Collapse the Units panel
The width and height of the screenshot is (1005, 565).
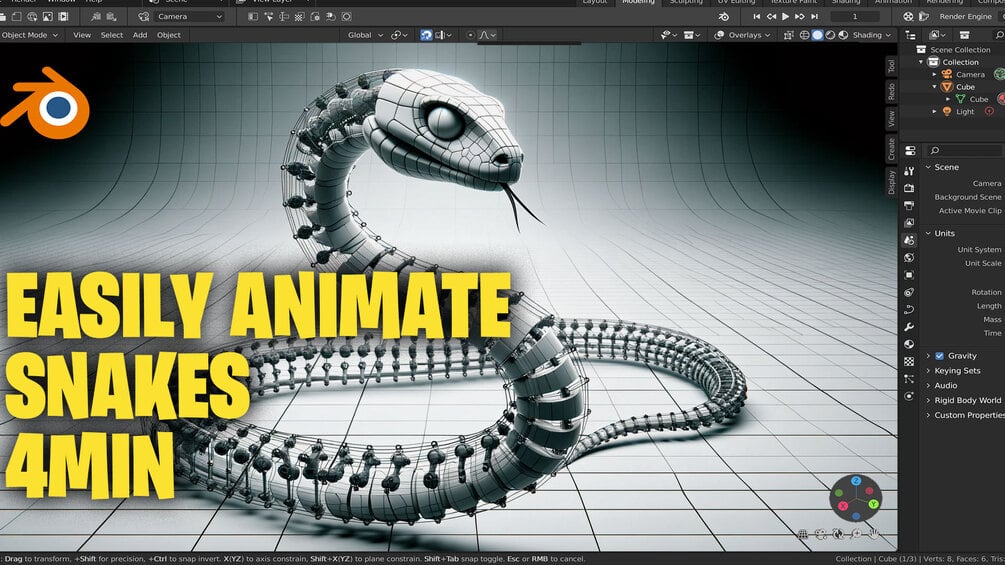[x=928, y=233]
